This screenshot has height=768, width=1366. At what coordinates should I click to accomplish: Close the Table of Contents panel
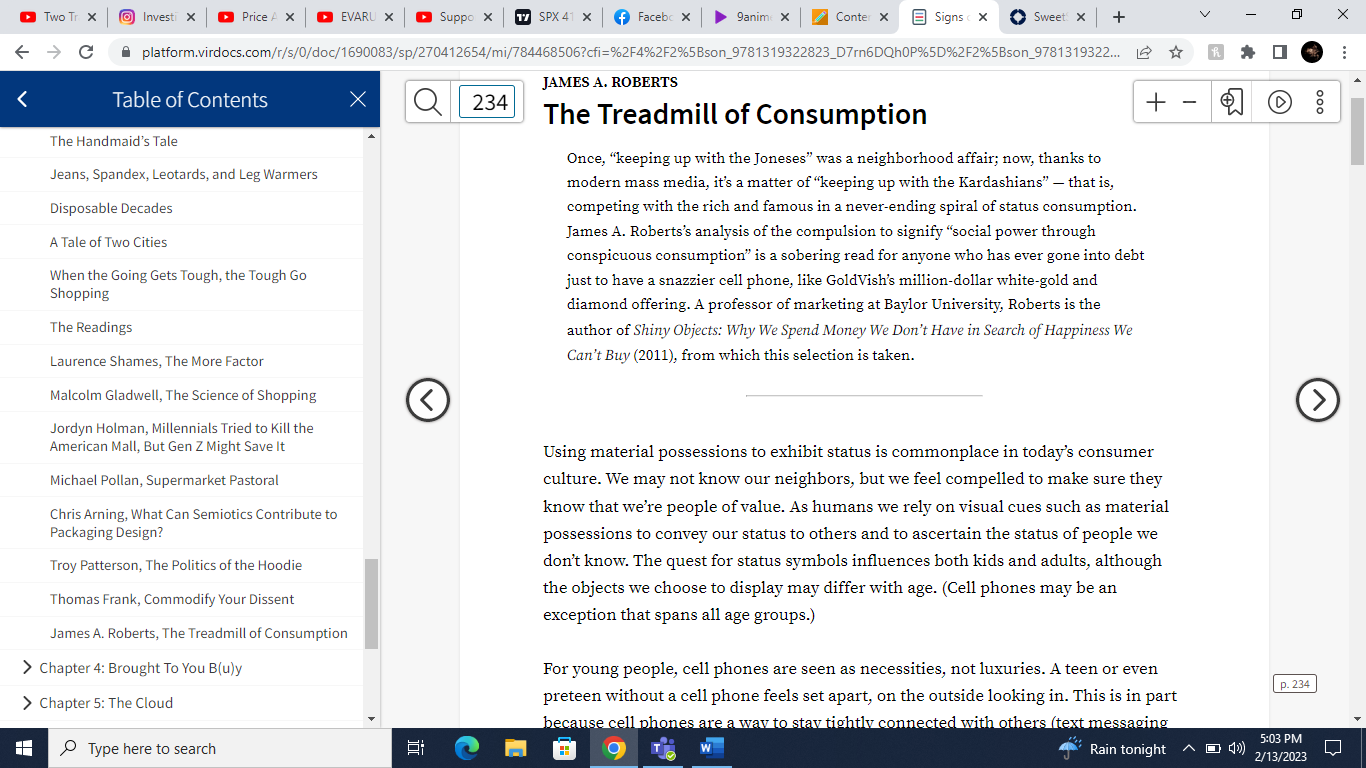click(x=358, y=99)
